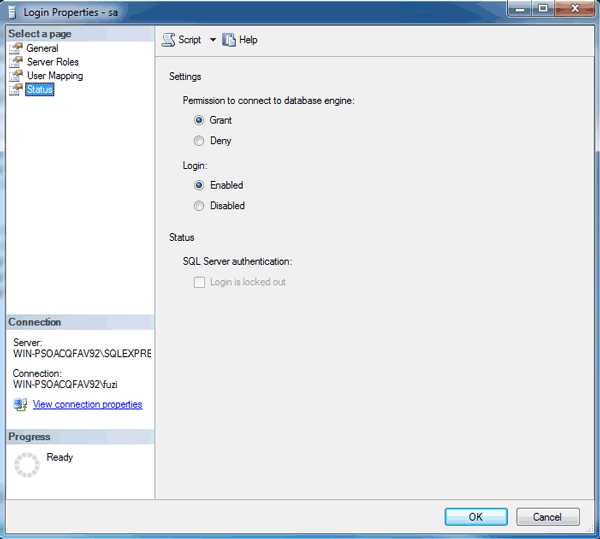Image resolution: width=600 pixels, height=539 pixels.
Task: Click the Login Properties window icon
Action: 12,13
